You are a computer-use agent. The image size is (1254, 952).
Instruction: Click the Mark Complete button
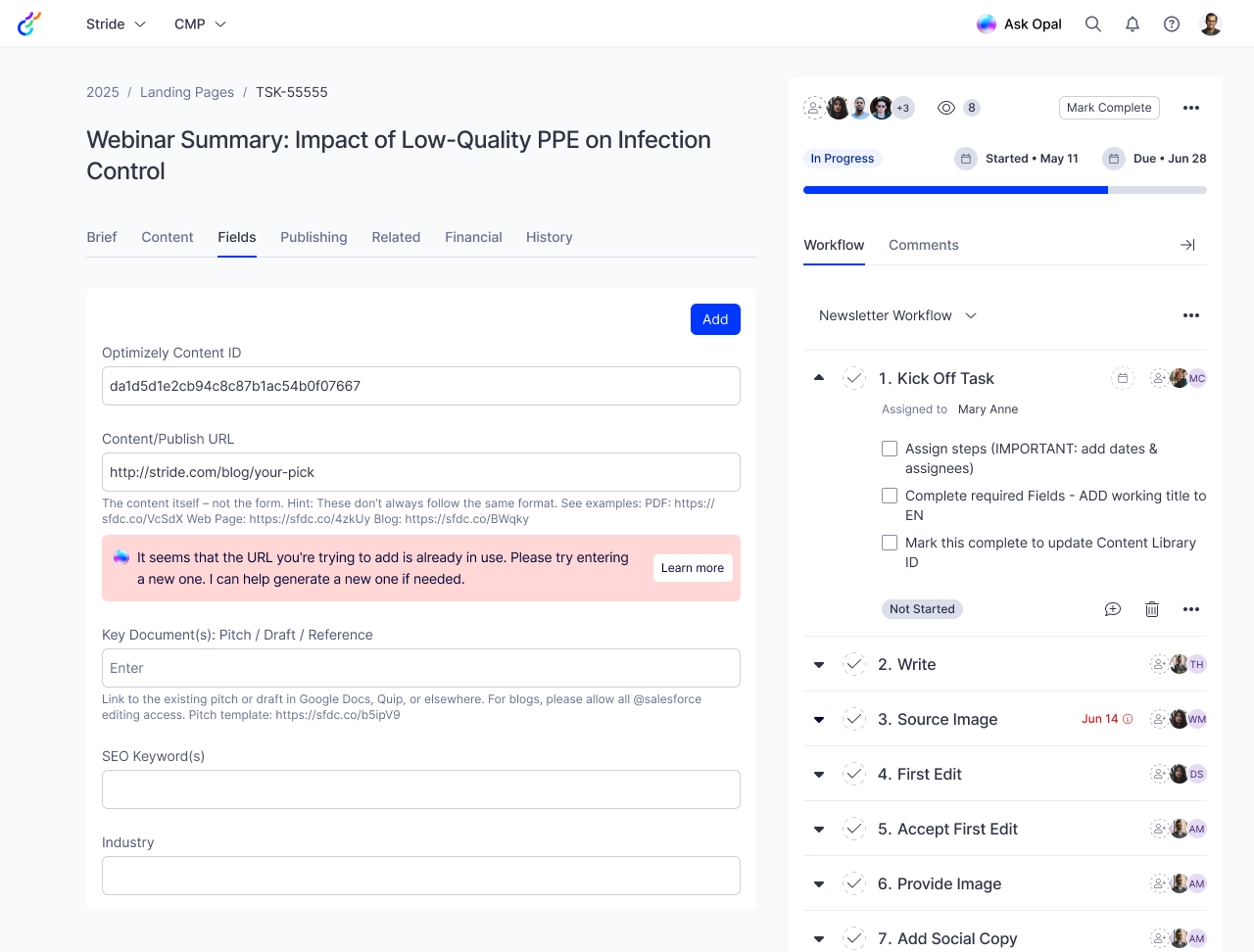(1109, 108)
